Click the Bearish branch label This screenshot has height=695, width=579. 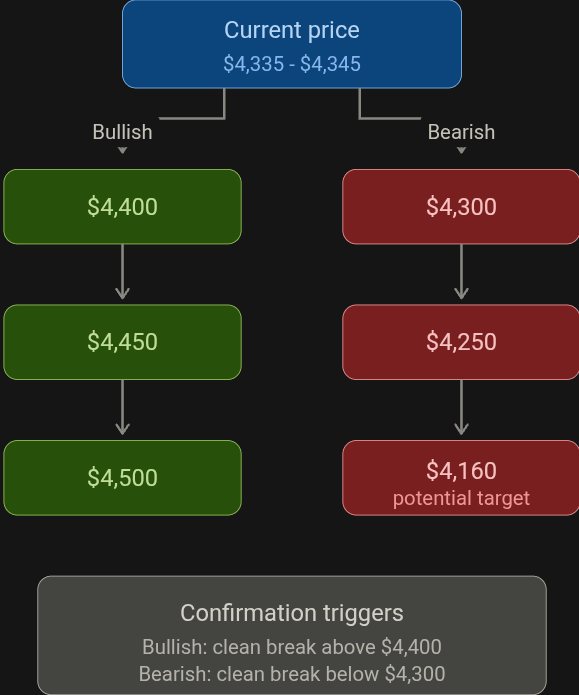461,132
